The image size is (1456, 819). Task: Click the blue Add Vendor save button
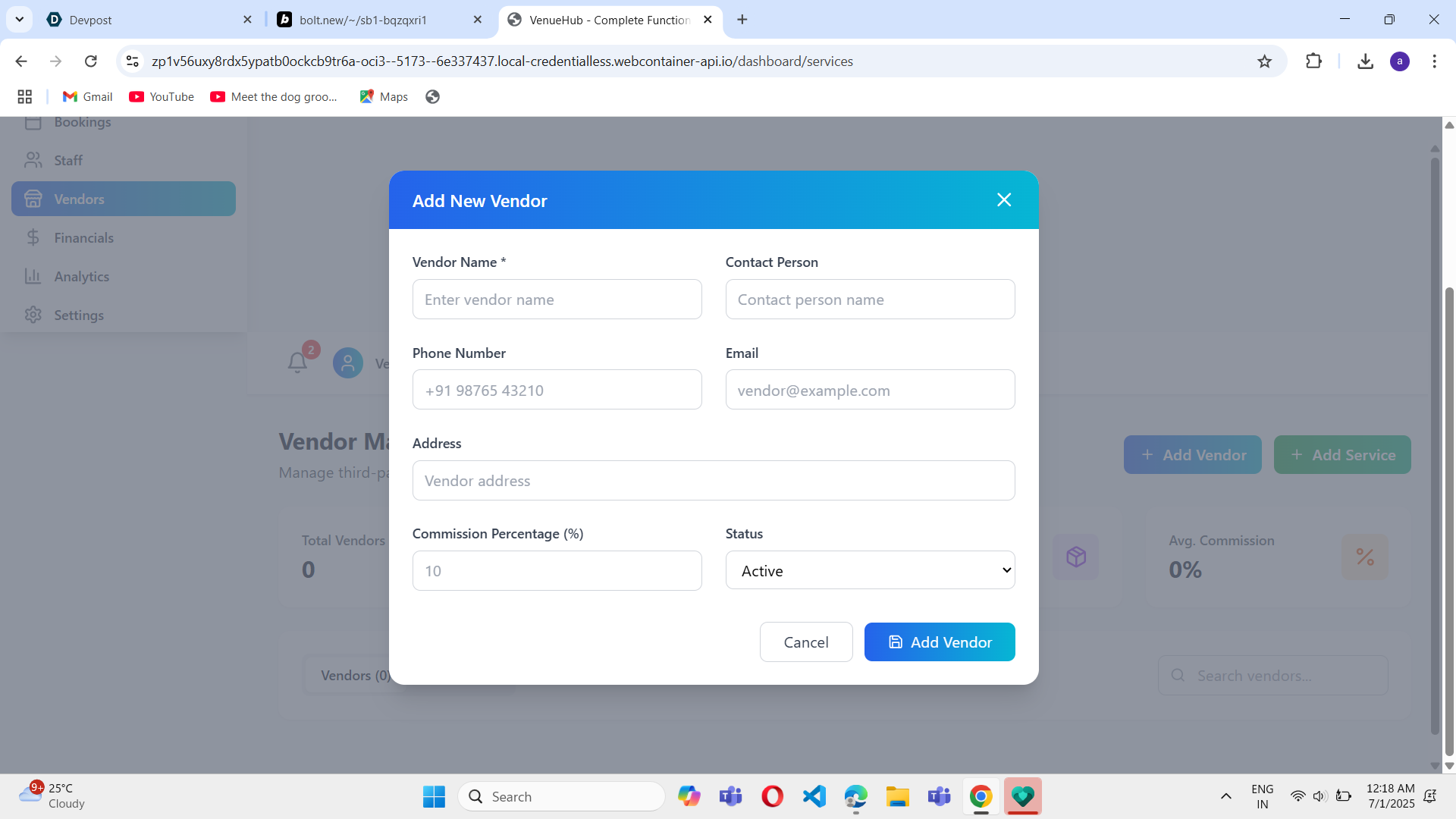pyautogui.click(x=940, y=642)
